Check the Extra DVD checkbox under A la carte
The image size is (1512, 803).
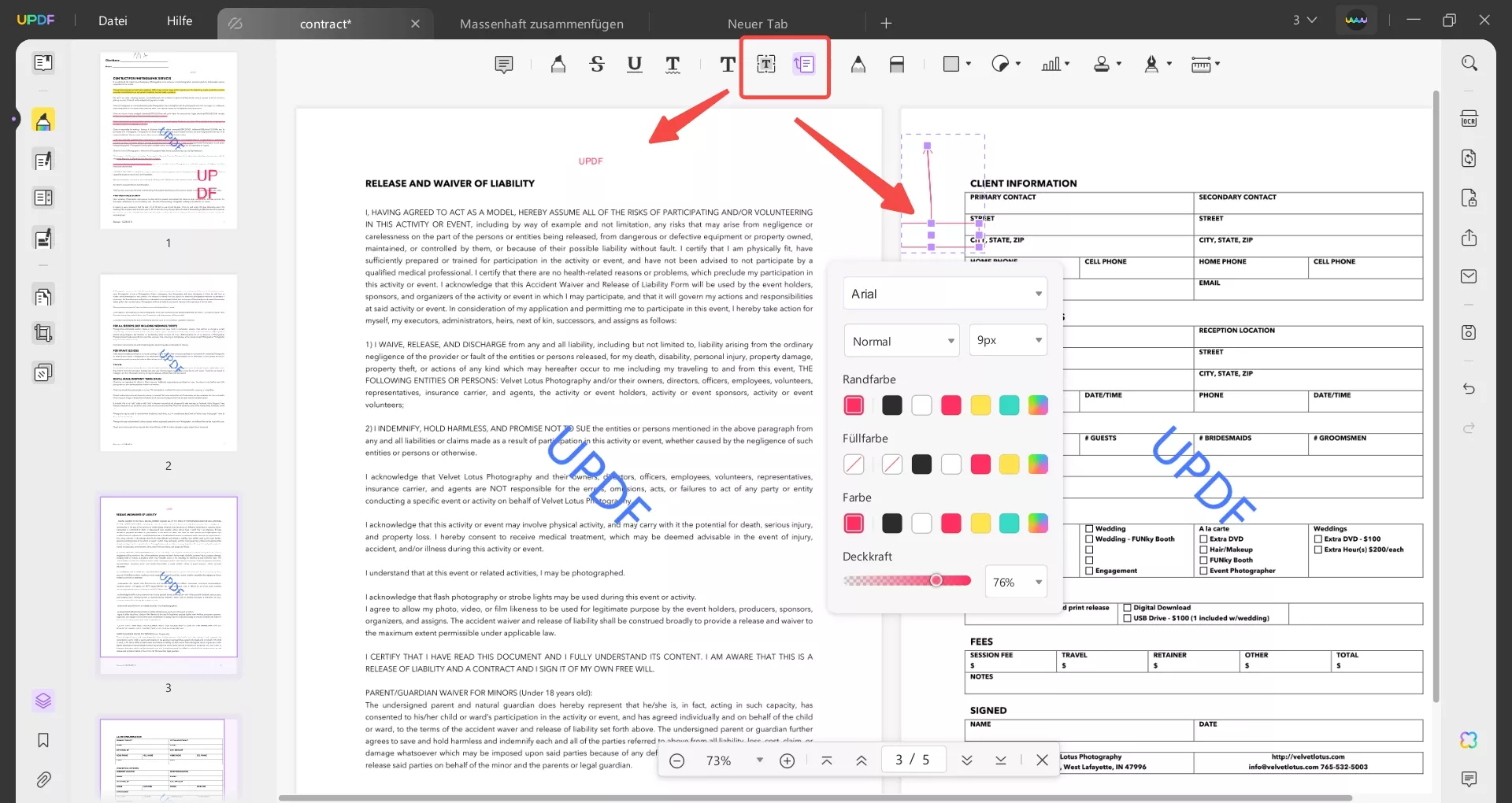pyautogui.click(x=1204, y=539)
